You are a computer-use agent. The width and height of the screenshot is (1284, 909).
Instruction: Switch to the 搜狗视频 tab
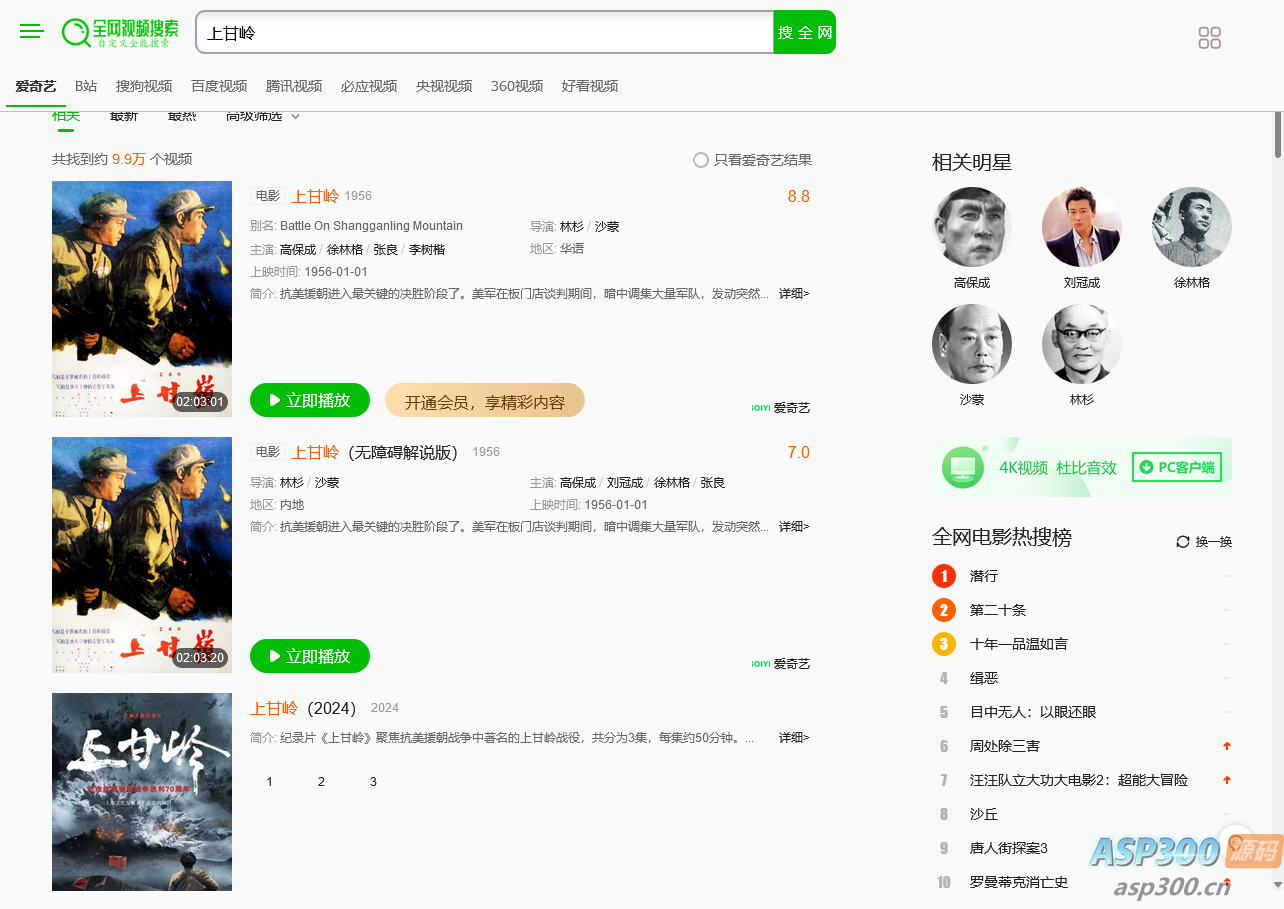144,86
